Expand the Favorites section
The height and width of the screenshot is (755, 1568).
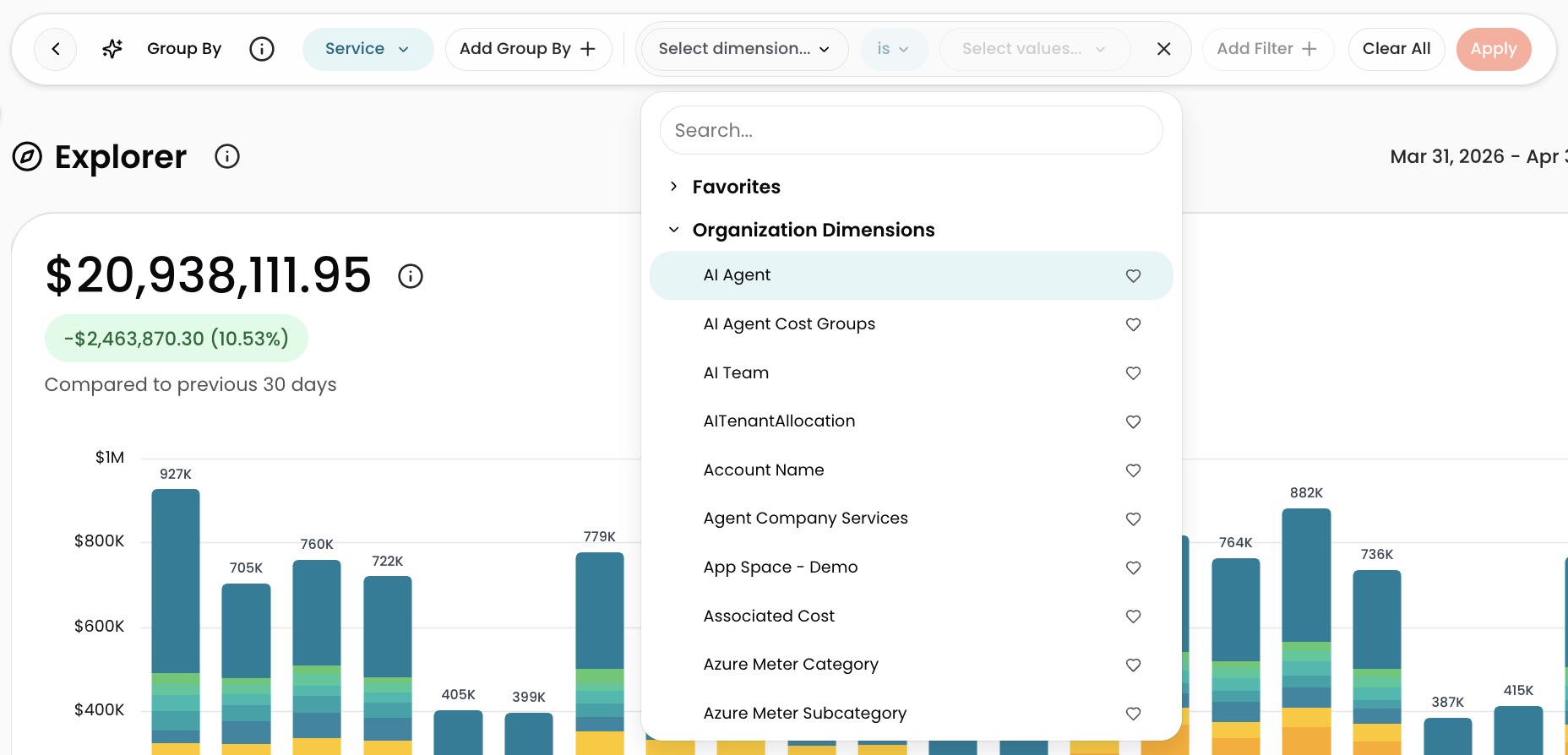pos(724,187)
